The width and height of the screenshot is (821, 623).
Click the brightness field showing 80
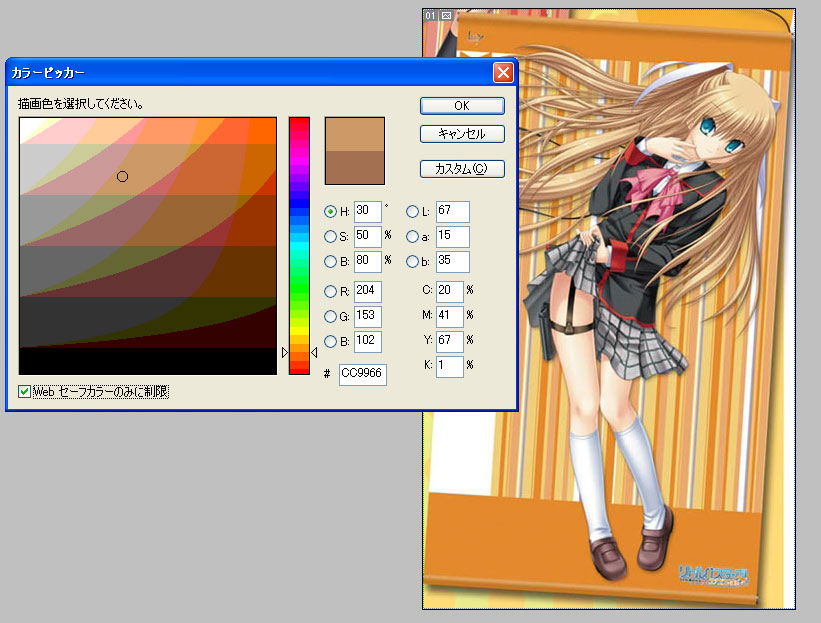point(368,261)
